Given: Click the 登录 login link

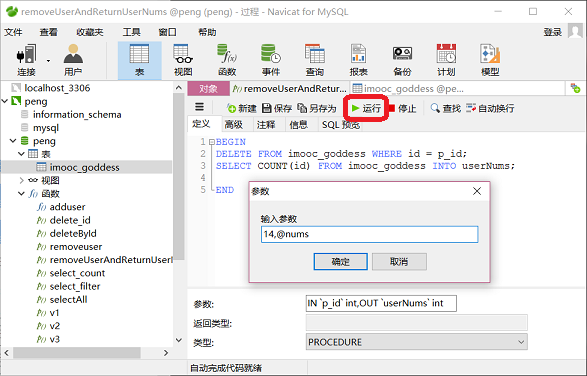Looking at the screenshot, I should 553,32.
